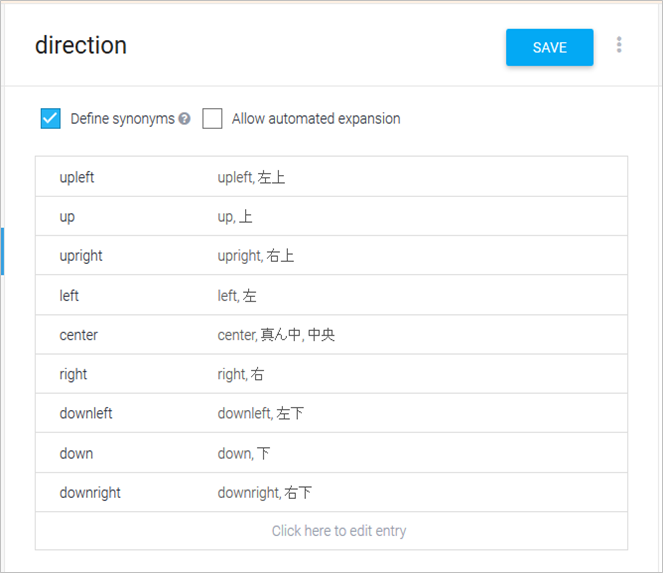The height and width of the screenshot is (573, 663).
Task: Edit synonyms 'downright, 右下'
Action: [x=265, y=492]
